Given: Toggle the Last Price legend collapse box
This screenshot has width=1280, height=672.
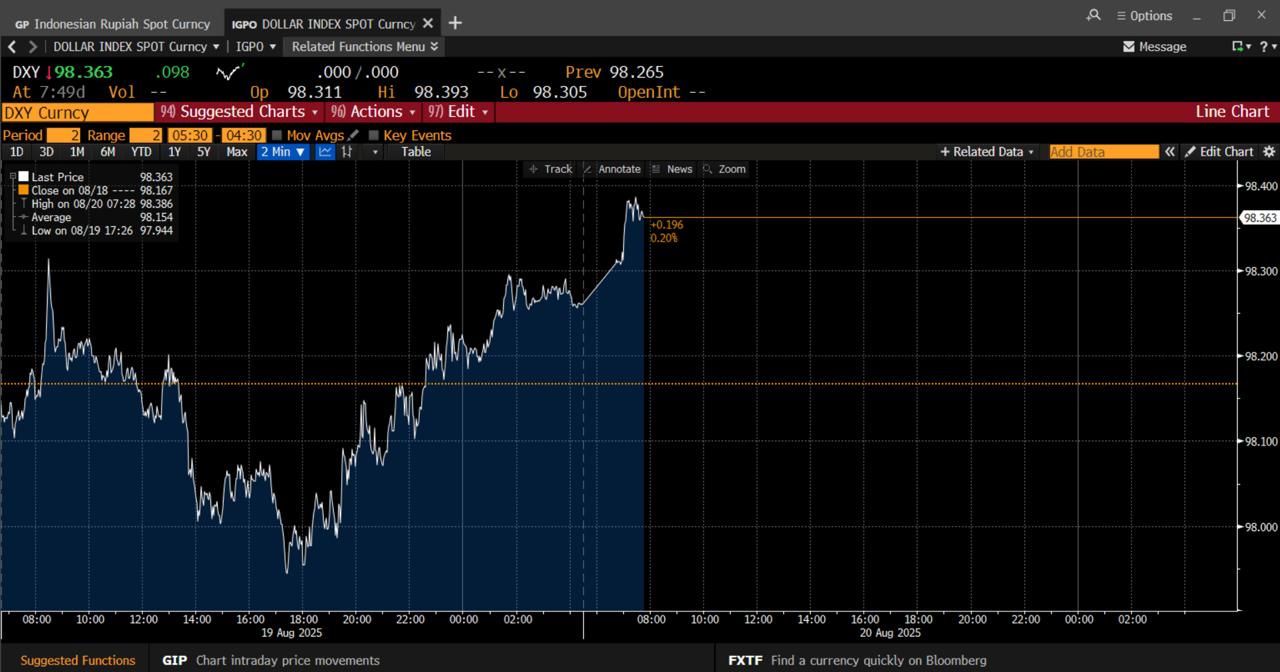Looking at the screenshot, I should pos(12,177).
